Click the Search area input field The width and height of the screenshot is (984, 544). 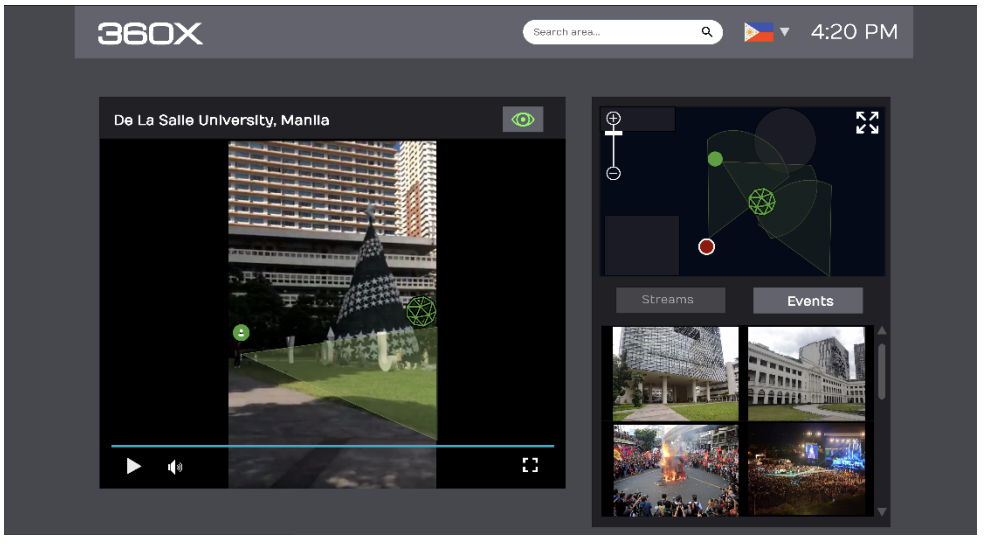[623, 32]
